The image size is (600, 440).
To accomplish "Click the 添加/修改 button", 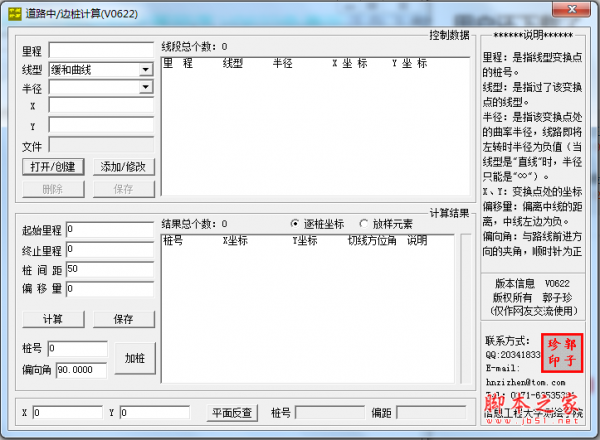I will coord(124,167).
